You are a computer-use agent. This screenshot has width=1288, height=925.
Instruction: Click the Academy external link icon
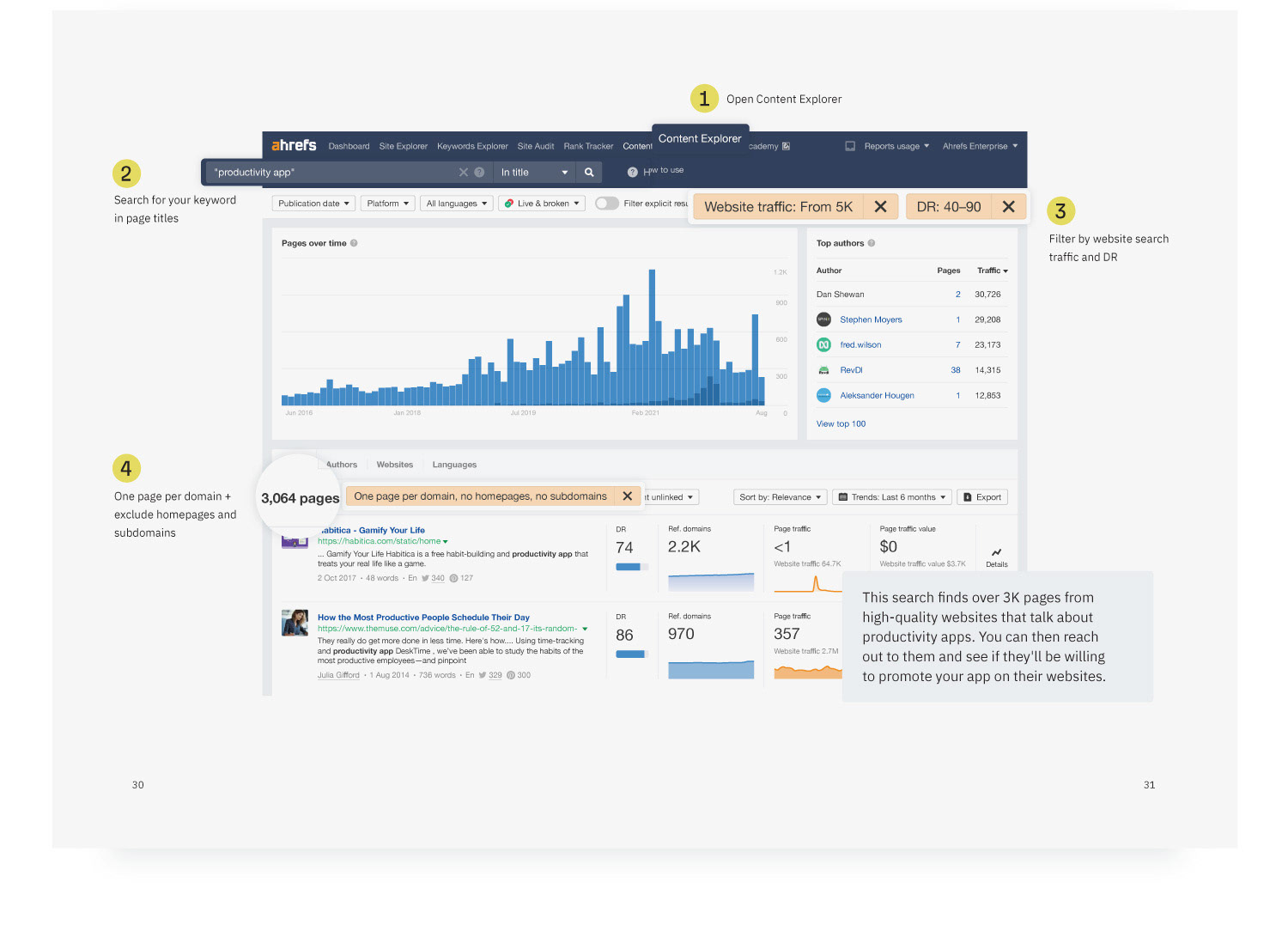[786, 146]
